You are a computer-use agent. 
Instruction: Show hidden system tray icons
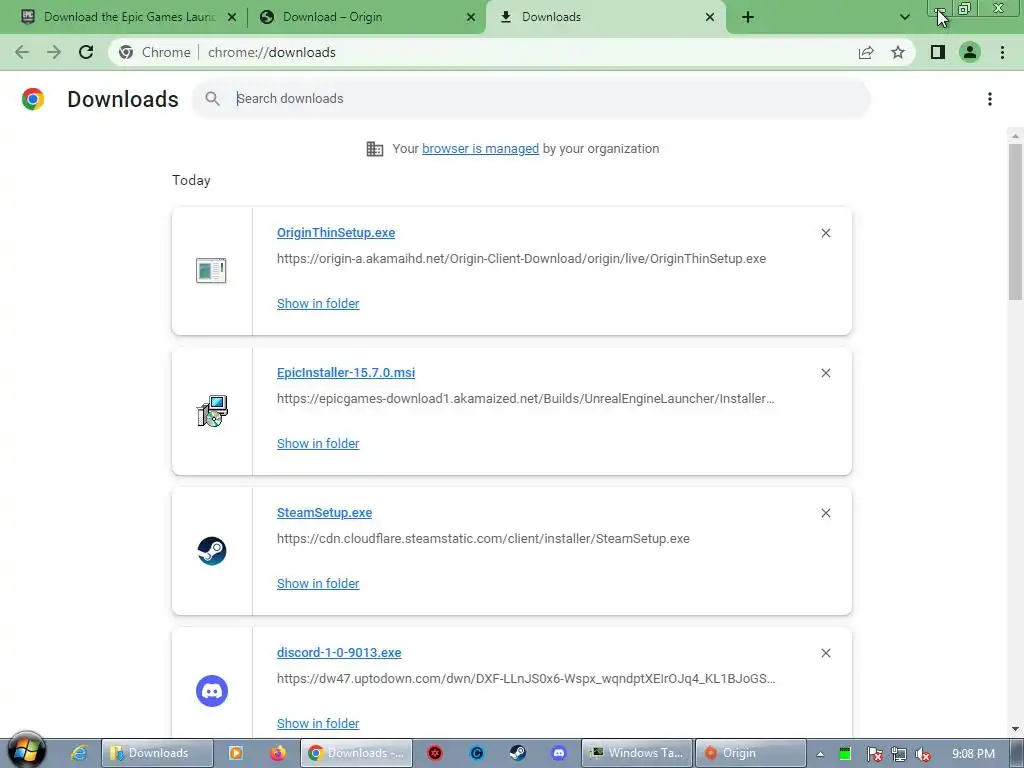coord(820,754)
